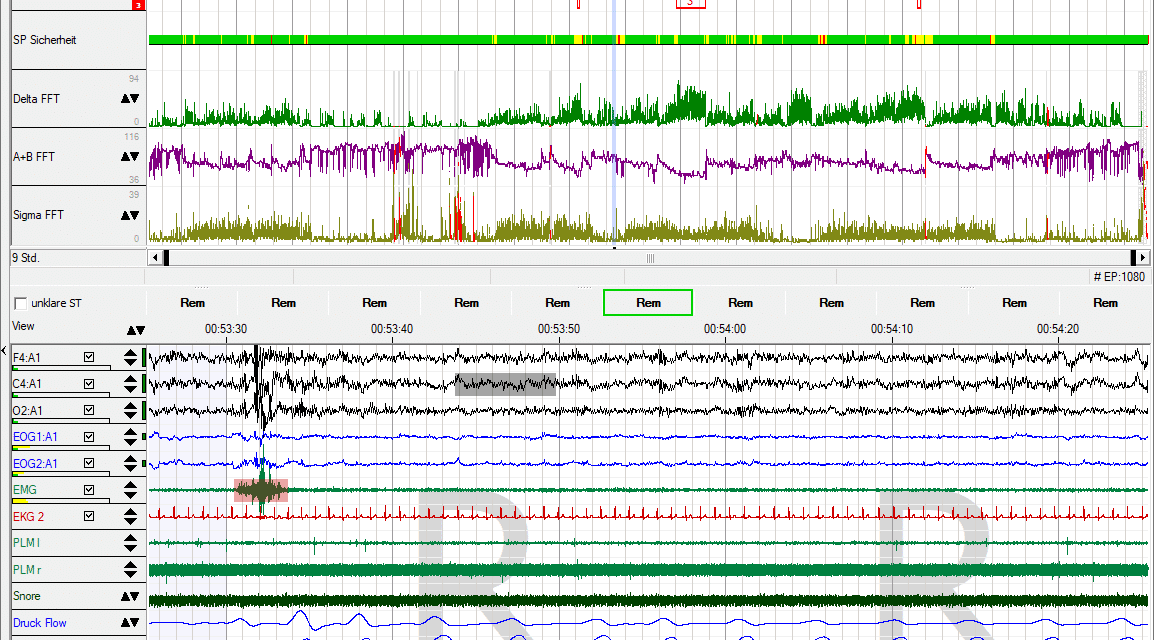
Task: Click the up arrow beside C4:A1
Action: coord(130,379)
